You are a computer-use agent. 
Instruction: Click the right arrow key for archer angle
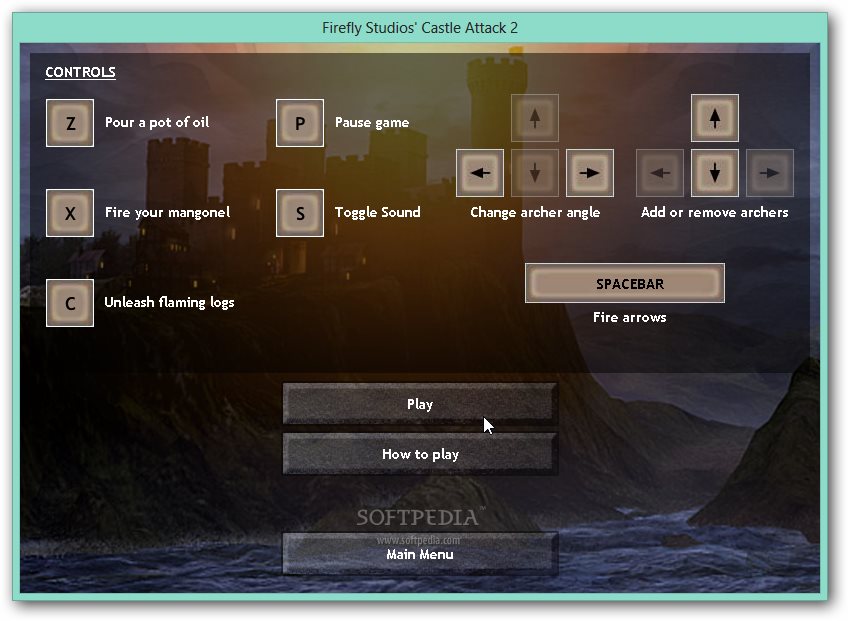(589, 173)
